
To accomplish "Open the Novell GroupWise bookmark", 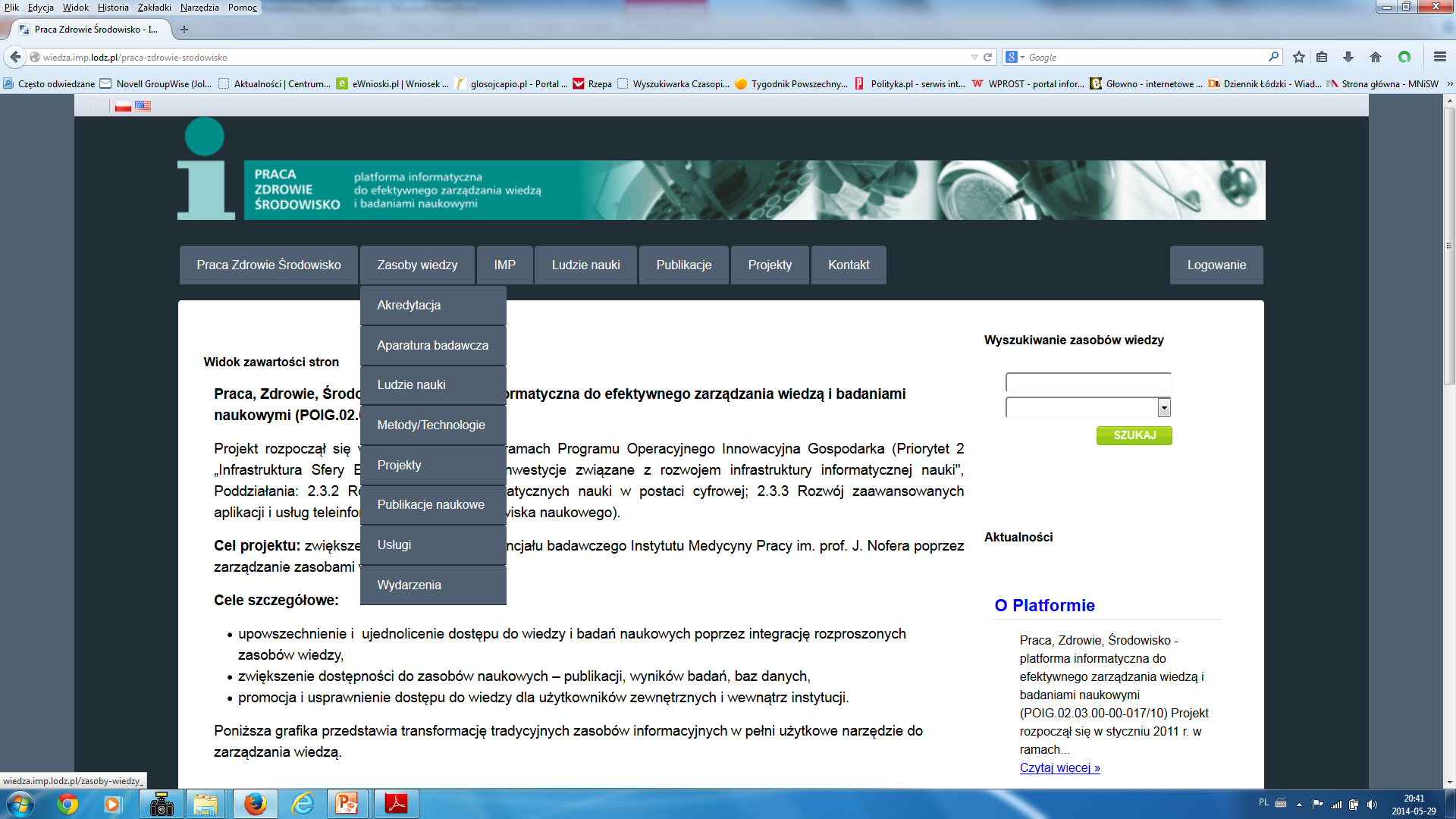I will (x=156, y=84).
